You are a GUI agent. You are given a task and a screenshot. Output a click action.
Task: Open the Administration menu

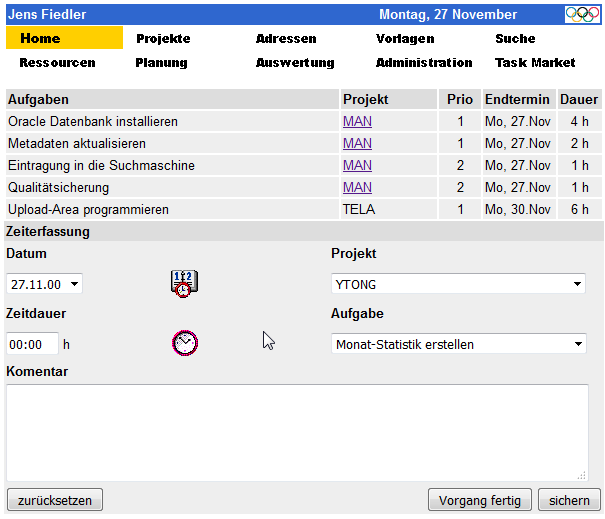point(424,63)
